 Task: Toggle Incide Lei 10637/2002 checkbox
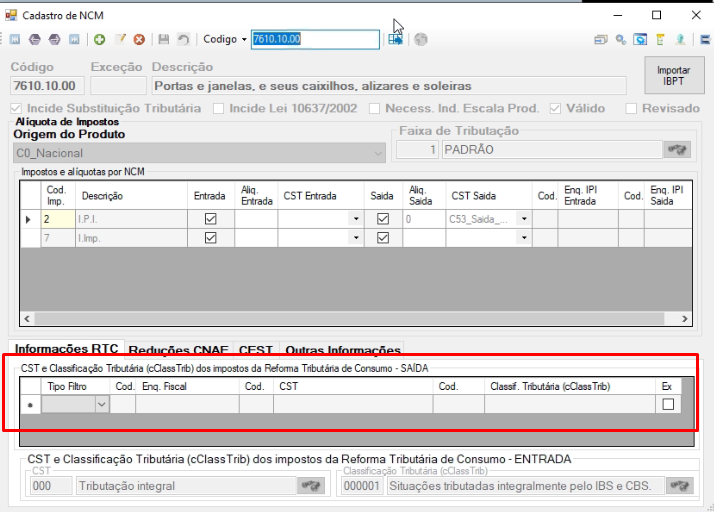pos(219,108)
